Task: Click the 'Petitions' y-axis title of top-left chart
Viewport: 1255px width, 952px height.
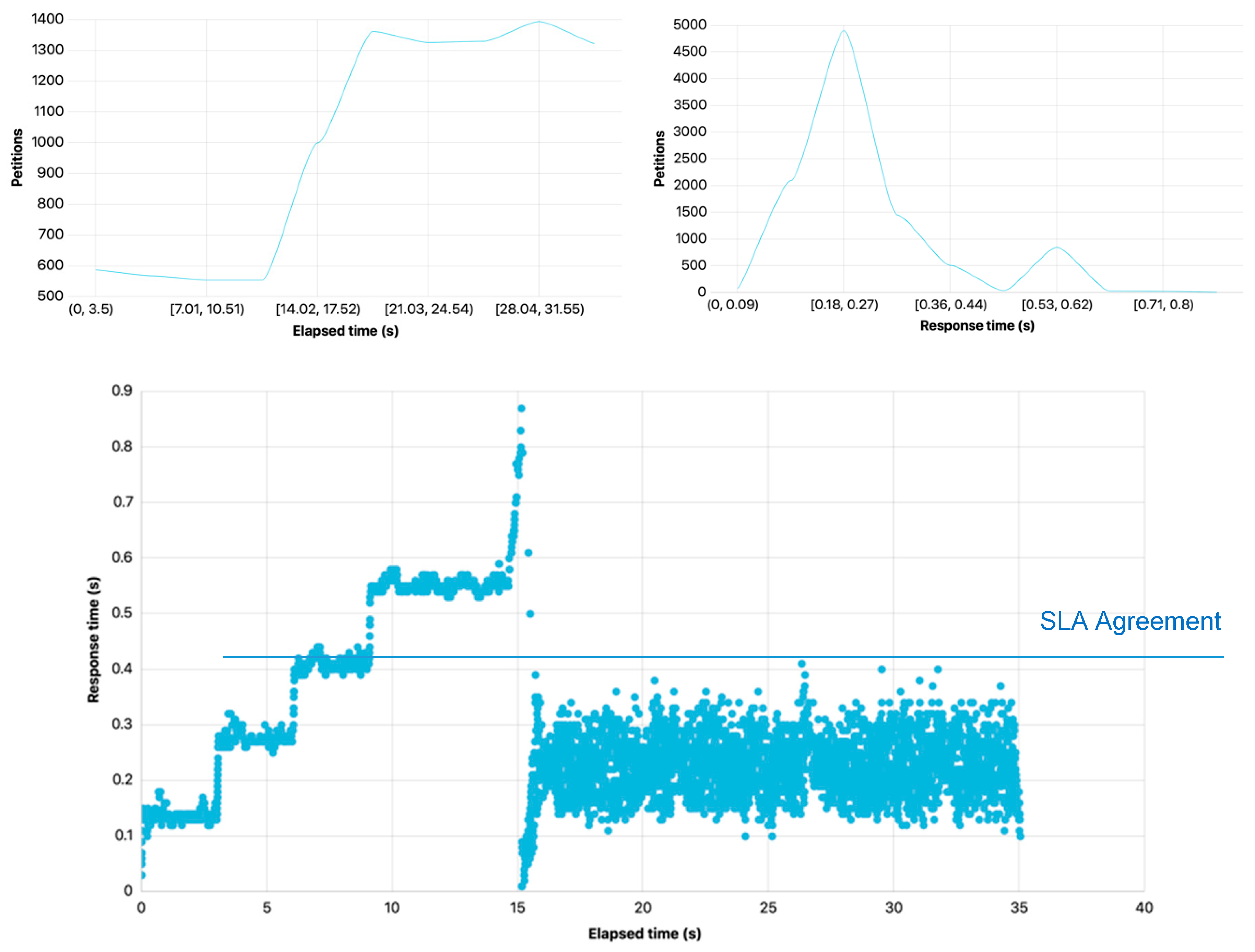Action: (17, 158)
